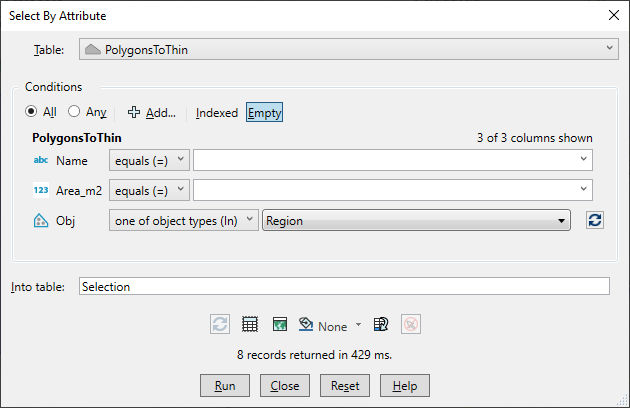This screenshot has height=408, width=630.
Task: Click the map window icon in bottom toolbar
Action: coord(279,325)
